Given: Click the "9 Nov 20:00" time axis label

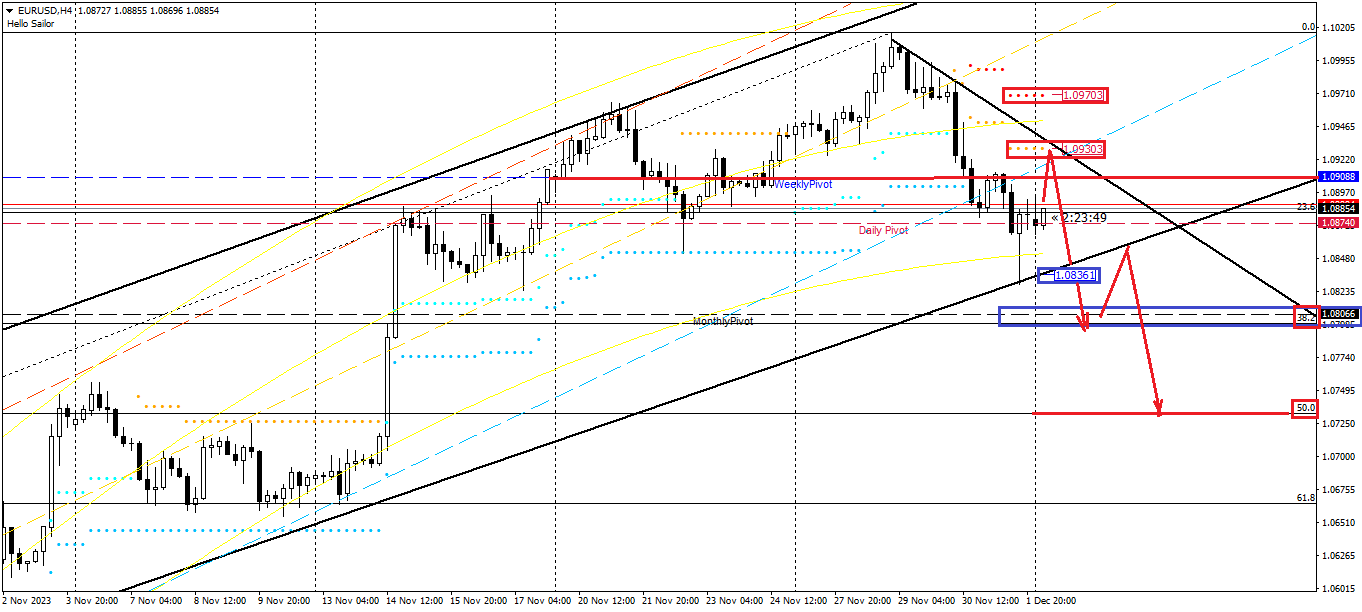Looking at the screenshot, I should [x=284, y=602].
